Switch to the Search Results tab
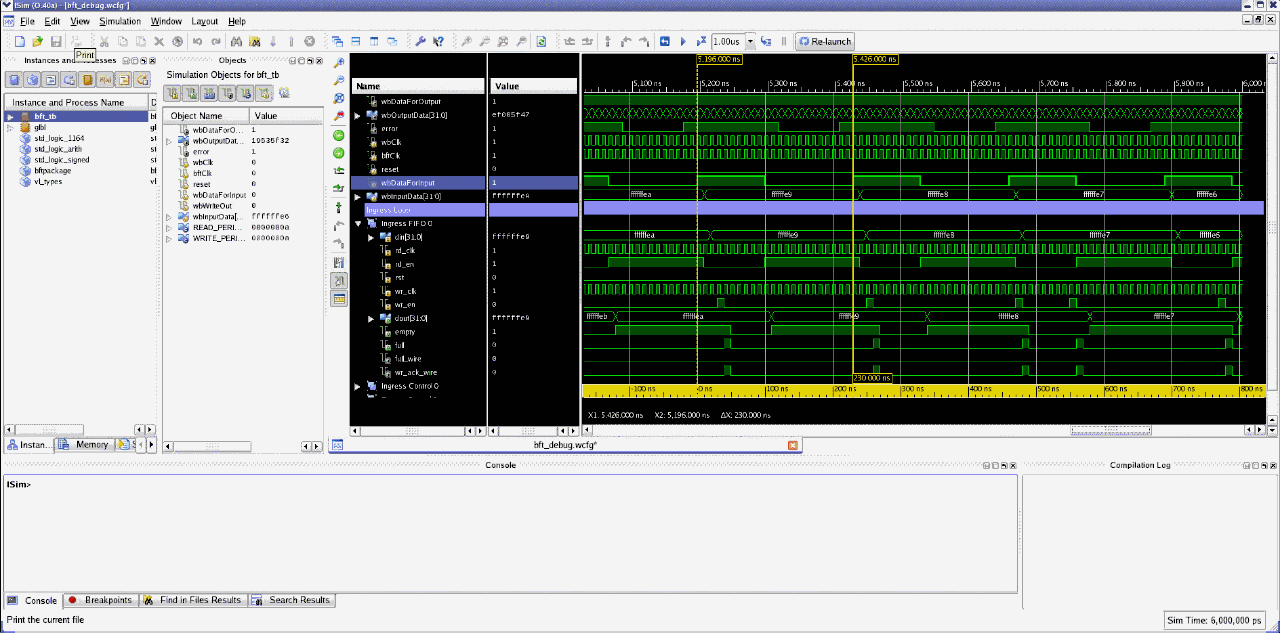1280x633 pixels. coord(291,600)
